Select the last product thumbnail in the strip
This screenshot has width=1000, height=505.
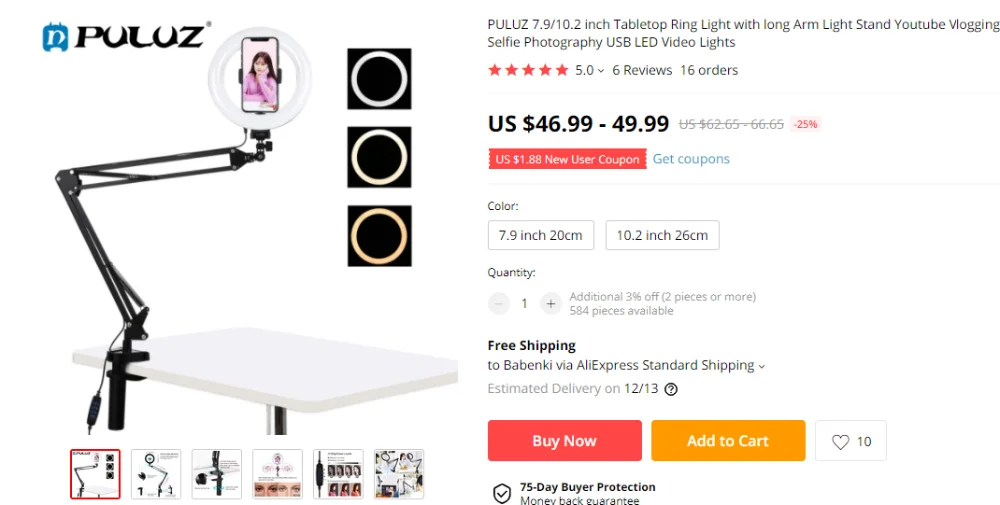[x=399, y=474]
